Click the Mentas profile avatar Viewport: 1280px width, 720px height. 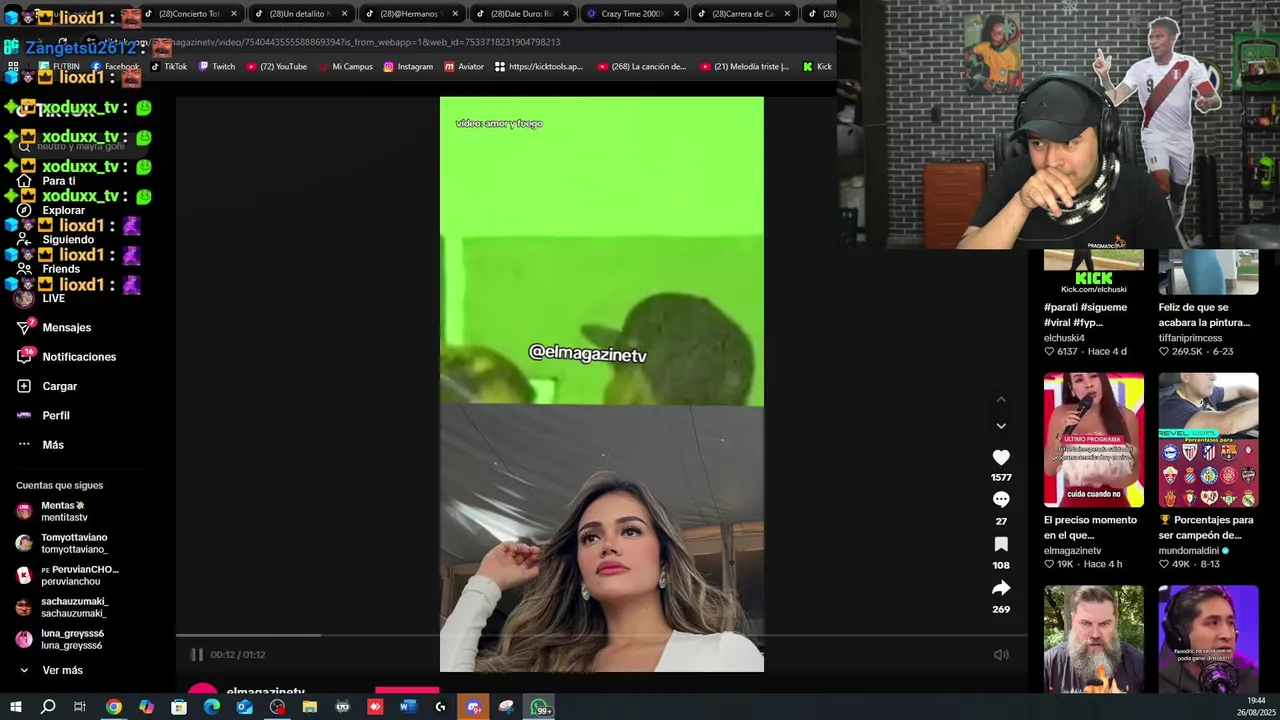click(24, 512)
